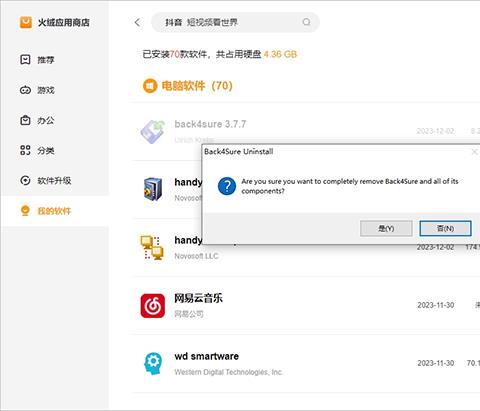Click the grid icon beside 分类
Screen dimensions: 480x411
(25, 150)
